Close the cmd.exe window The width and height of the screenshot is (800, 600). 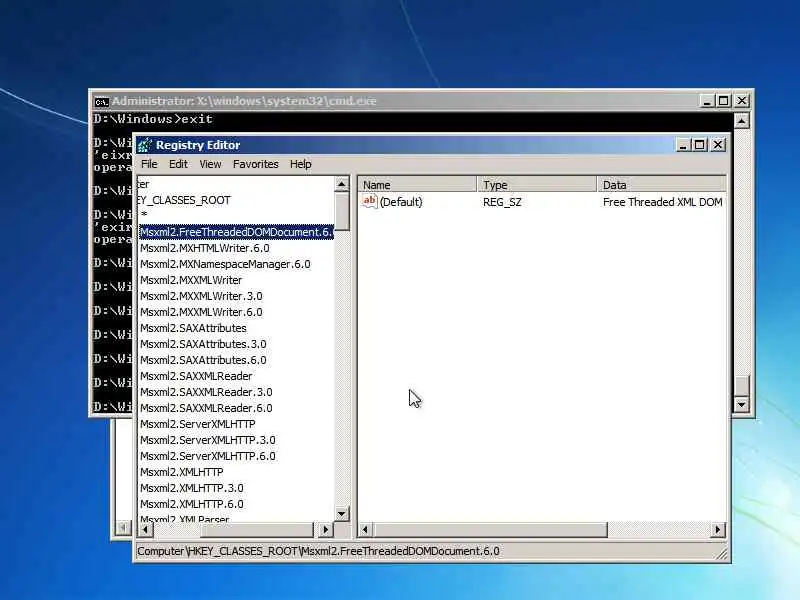coord(741,101)
